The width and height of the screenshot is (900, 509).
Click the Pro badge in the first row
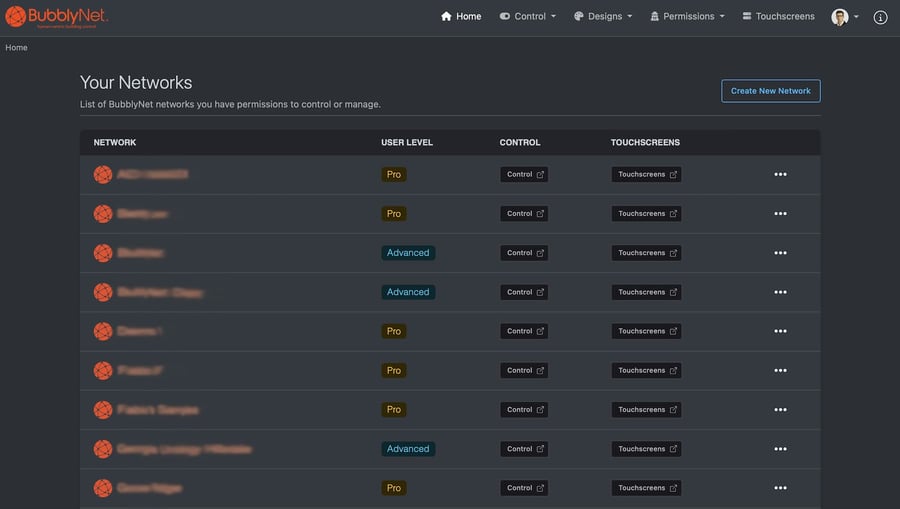[394, 174]
